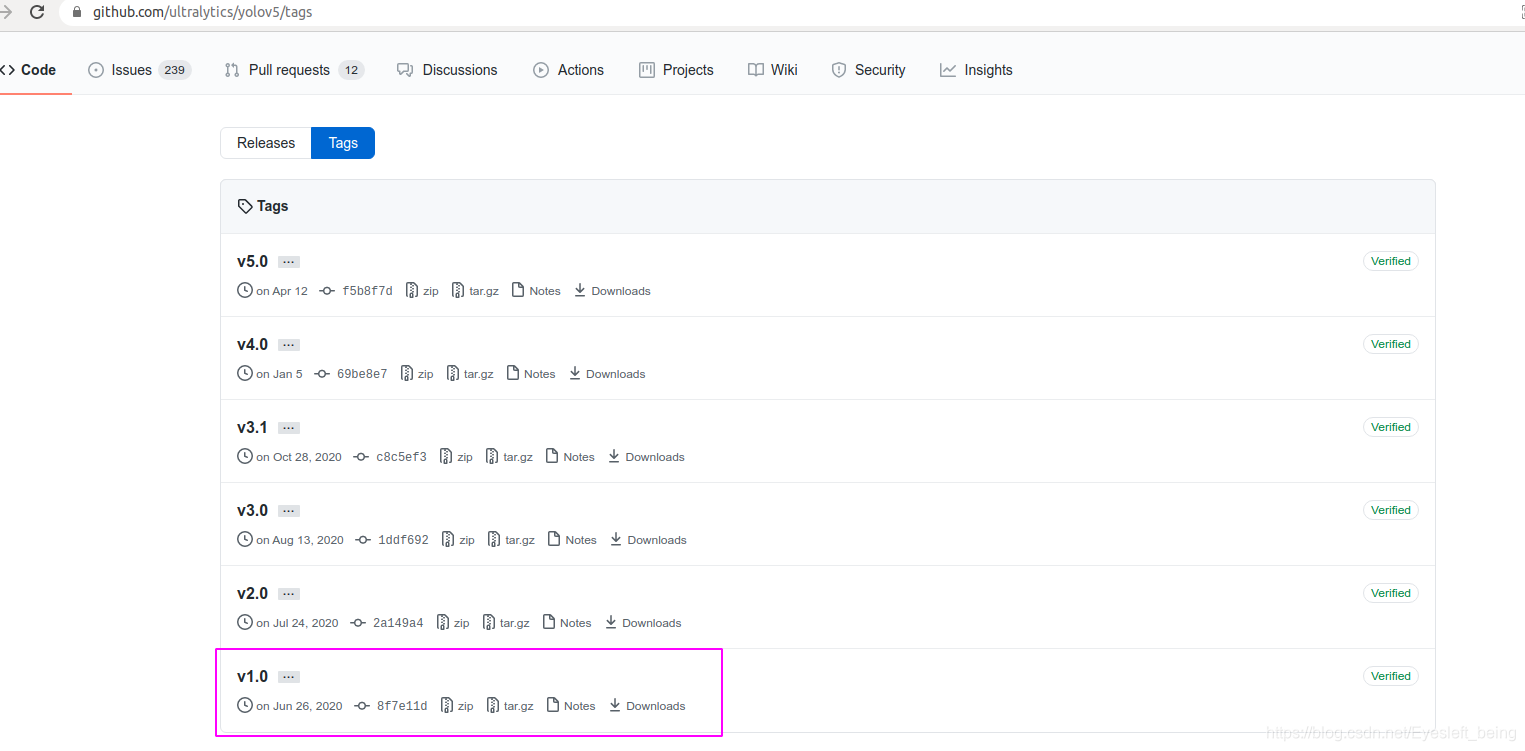This screenshot has height=751, width=1525.
Task: Expand the v2.0 ellipsis details
Action: pos(289,594)
